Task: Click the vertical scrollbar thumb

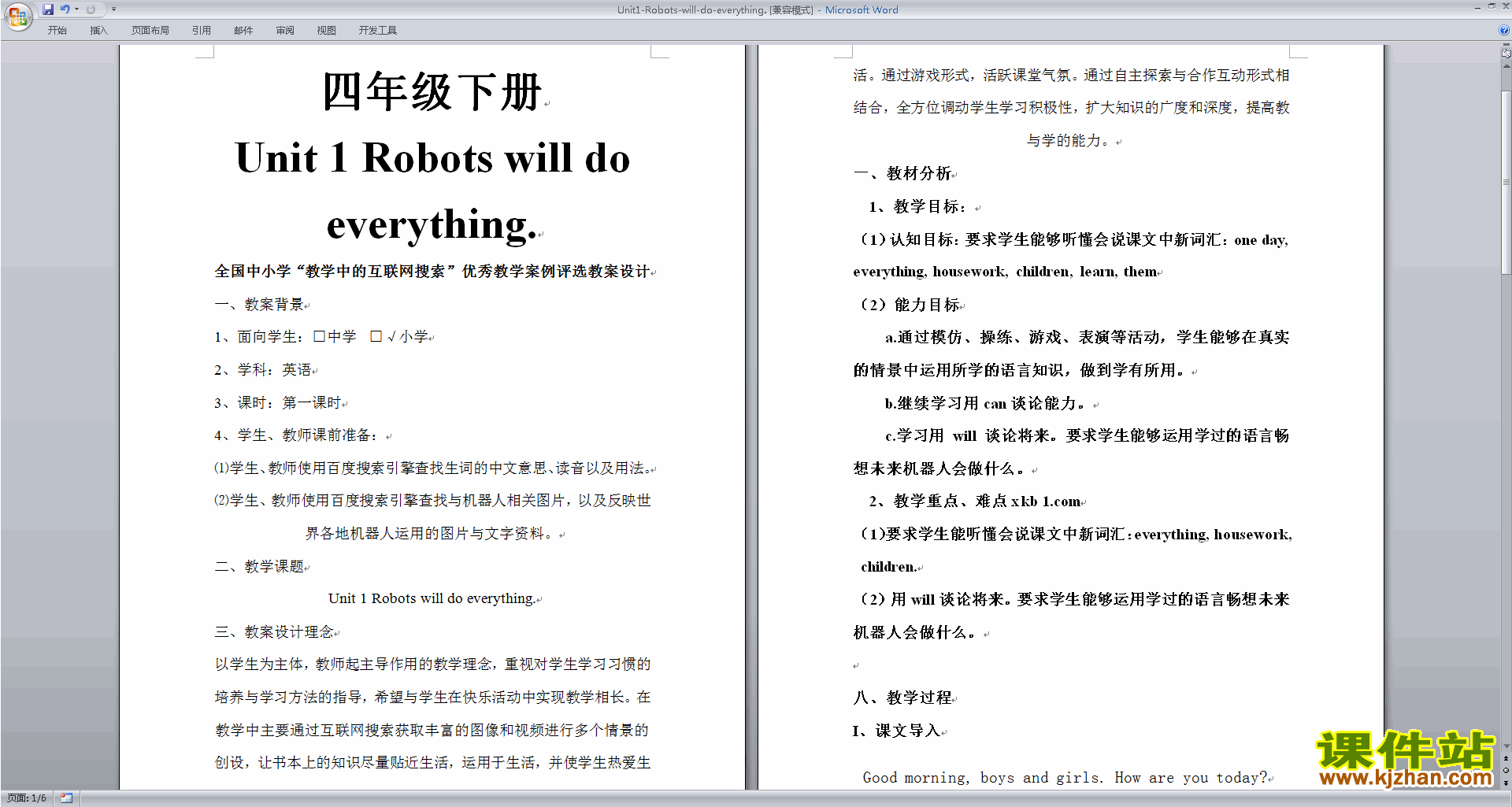Action: (x=1506, y=181)
